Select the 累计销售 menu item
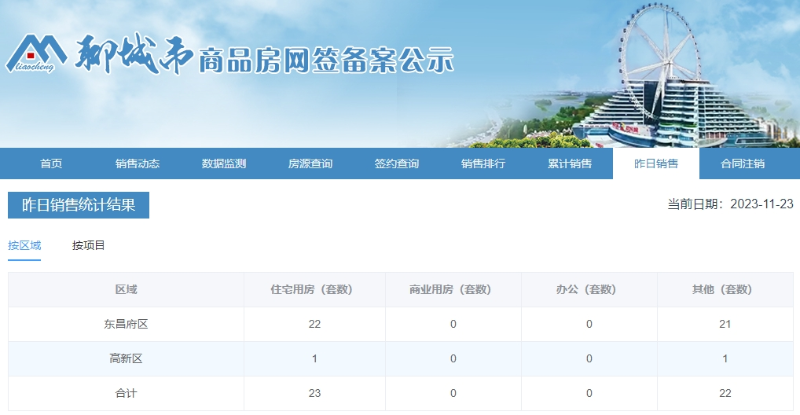This screenshot has height=415, width=800. tap(569, 164)
